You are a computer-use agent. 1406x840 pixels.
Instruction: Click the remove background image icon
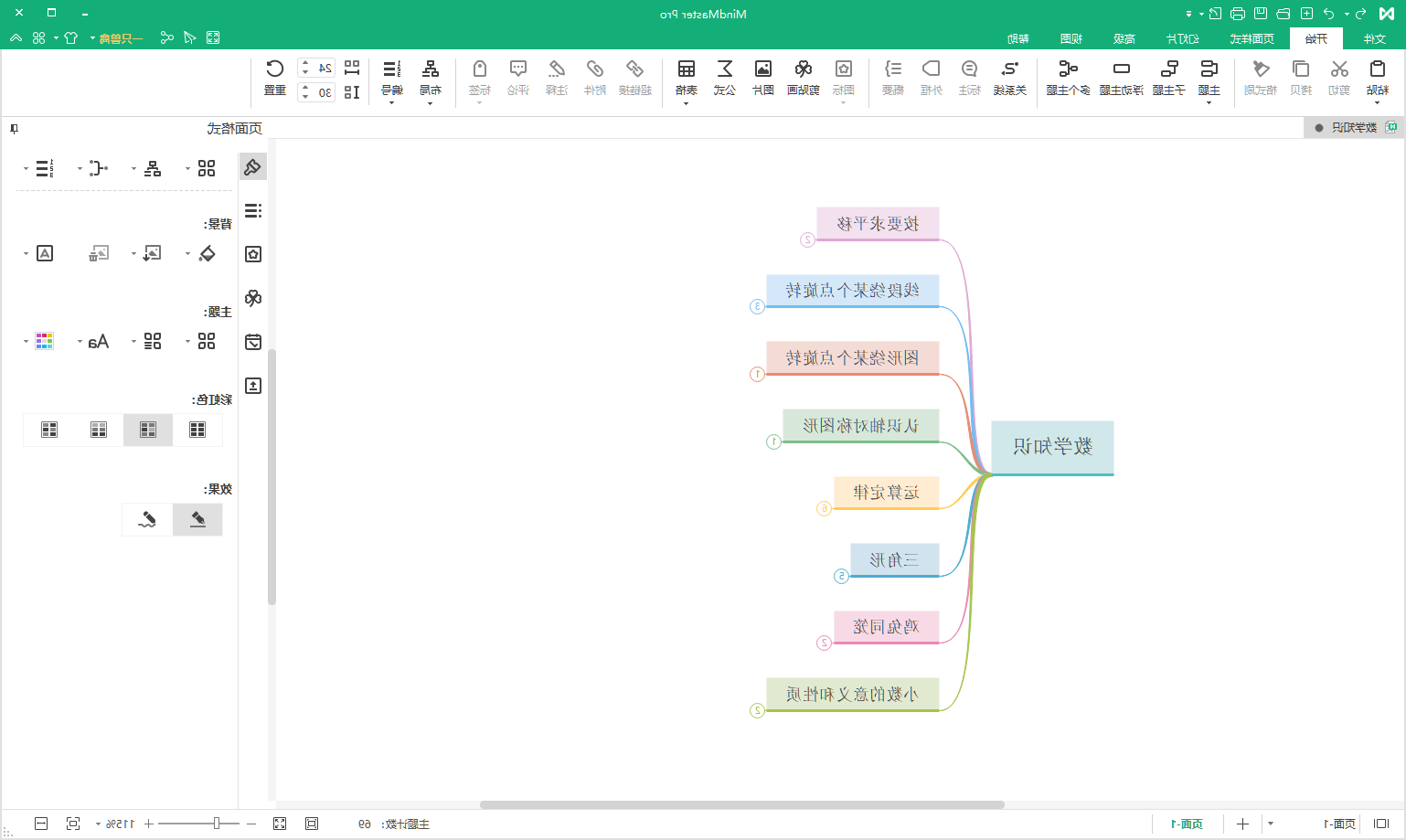[x=99, y=253]
